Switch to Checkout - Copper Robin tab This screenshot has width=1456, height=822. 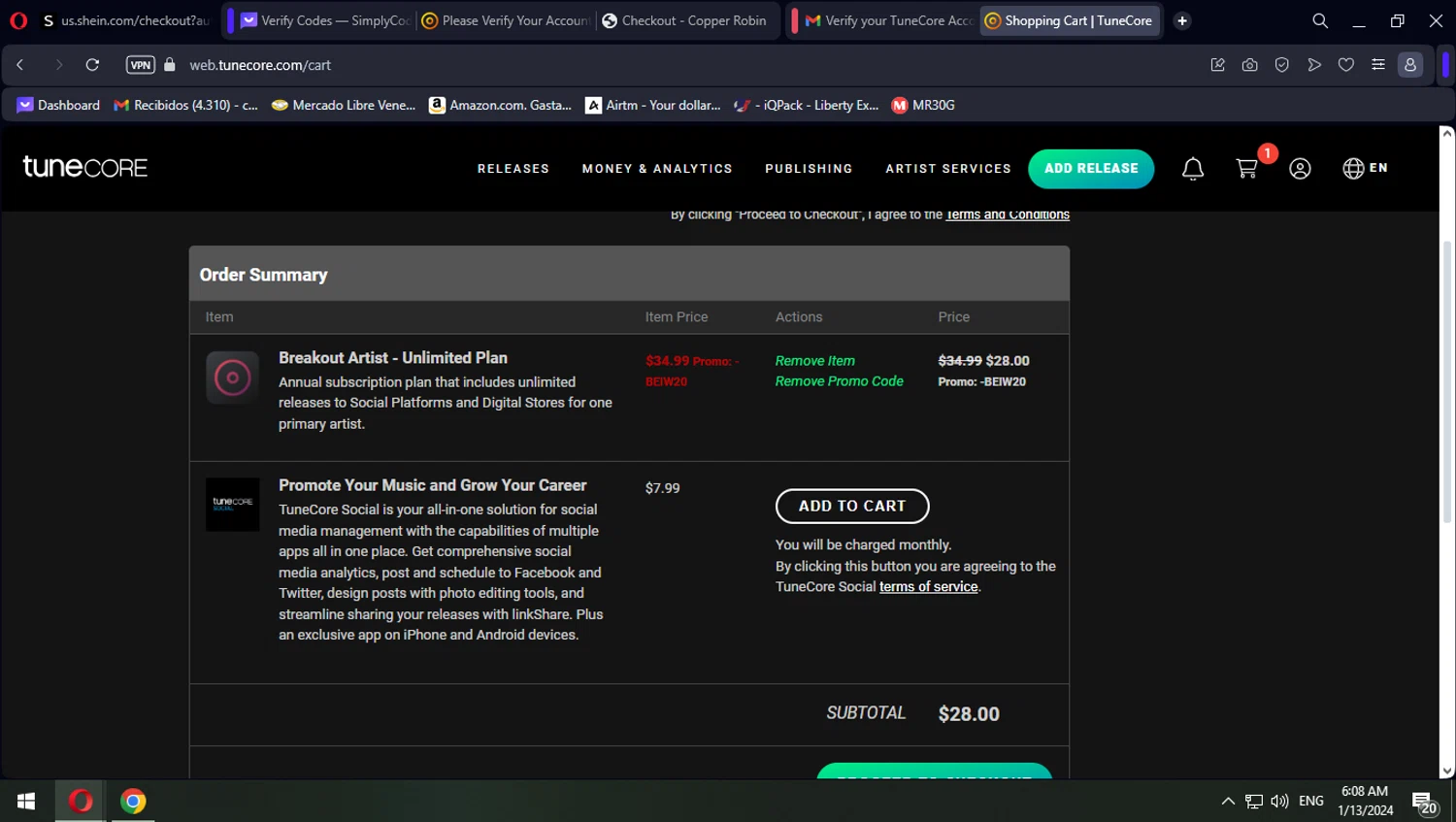pos(687,20)
